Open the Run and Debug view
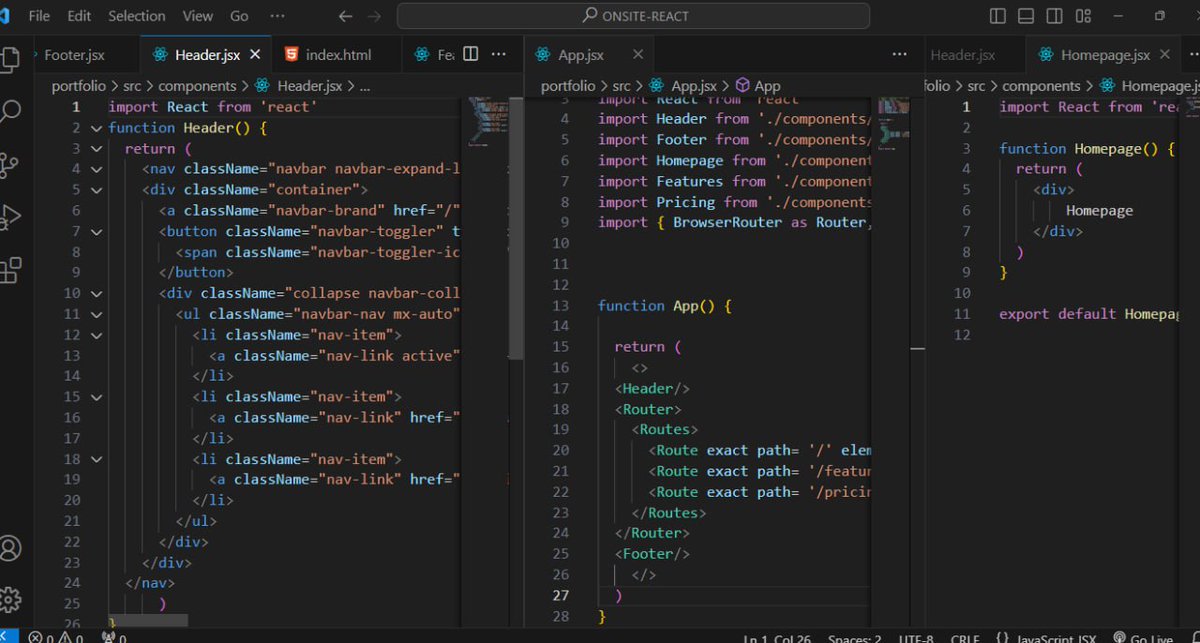 click(10, 217)
